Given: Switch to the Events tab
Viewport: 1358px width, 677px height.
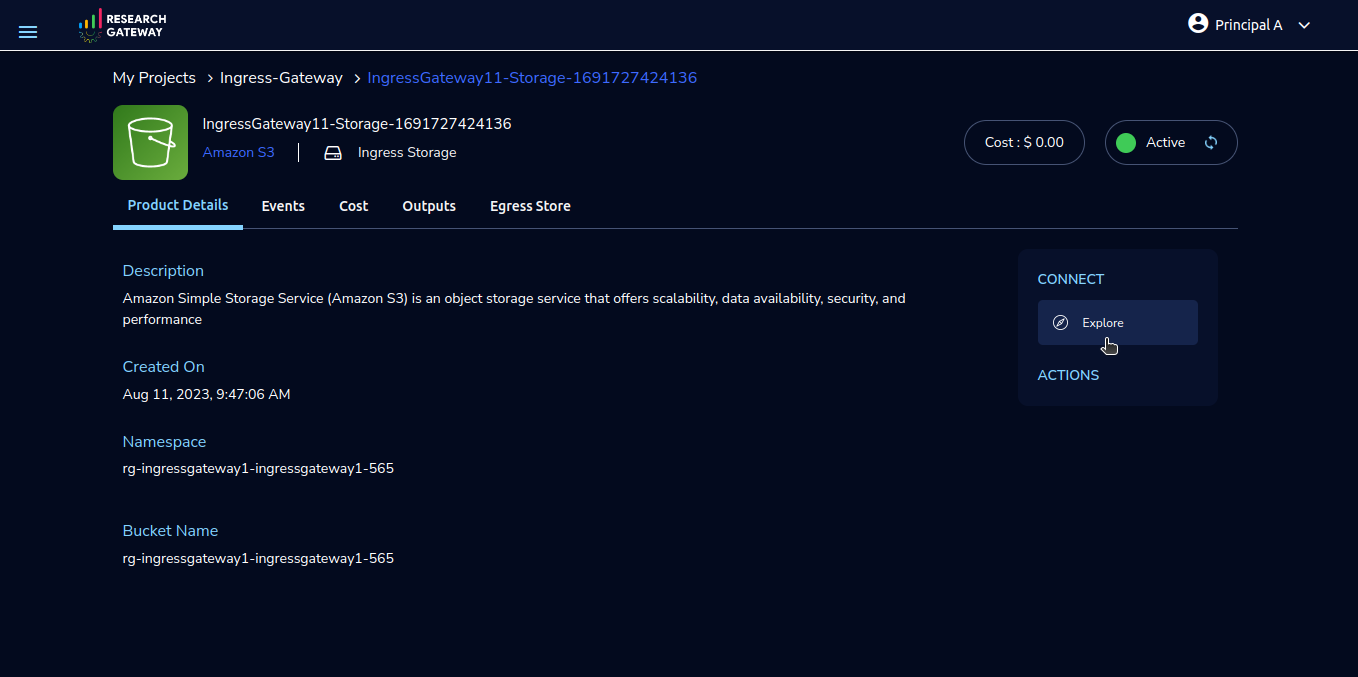Looking at the screenshot, I should [283, 206].
